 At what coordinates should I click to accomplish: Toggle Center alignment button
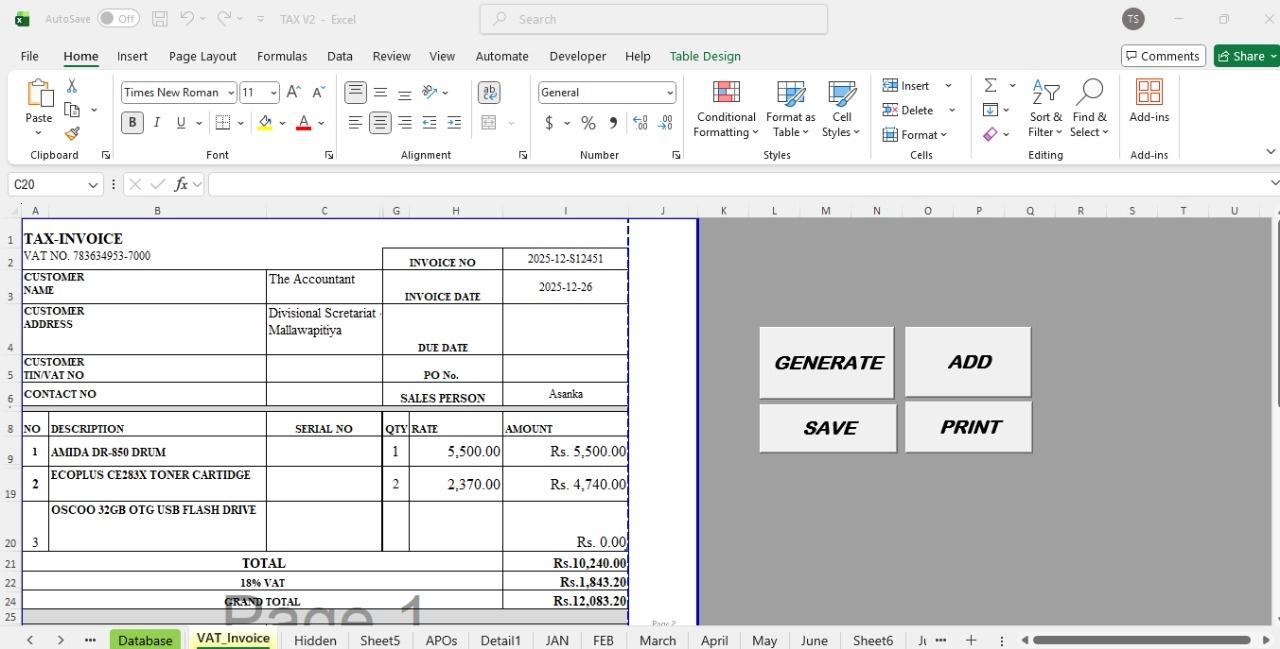[380, 123]
